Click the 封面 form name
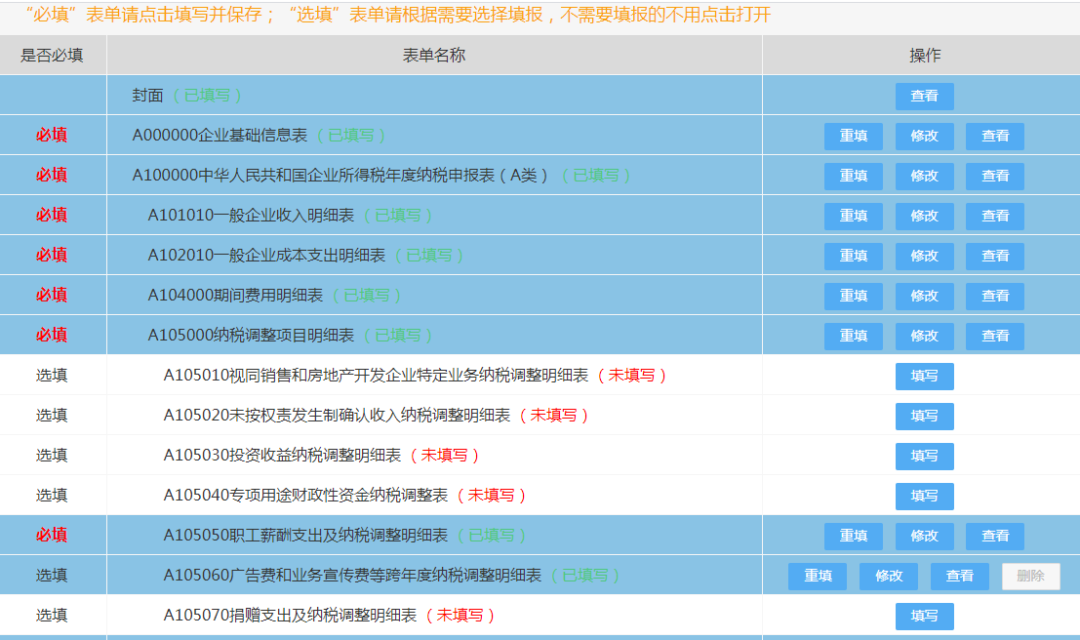This screenshot has height=640, width=1080. coord(147,95)
